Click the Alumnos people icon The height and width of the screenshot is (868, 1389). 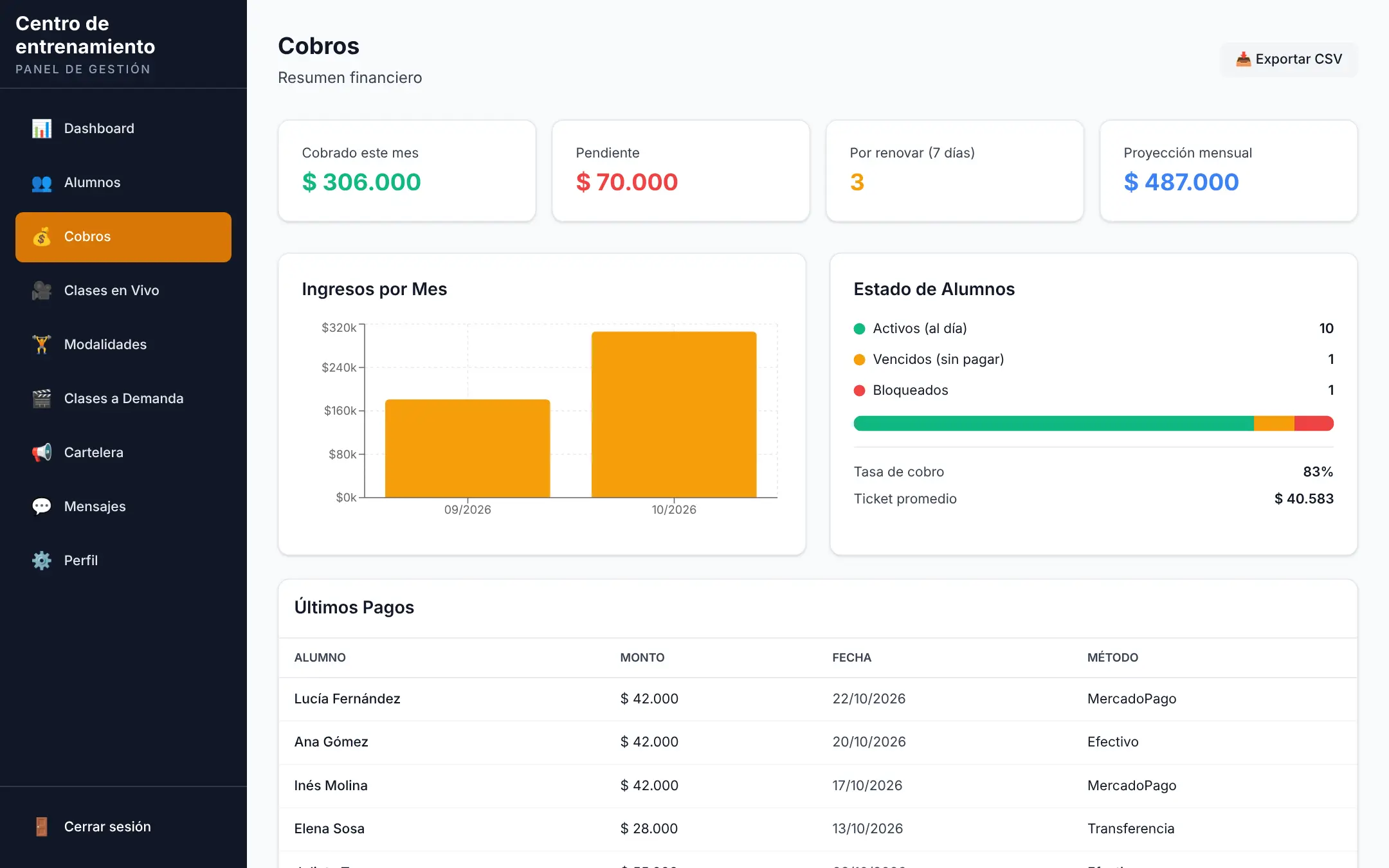pos(42,183)
